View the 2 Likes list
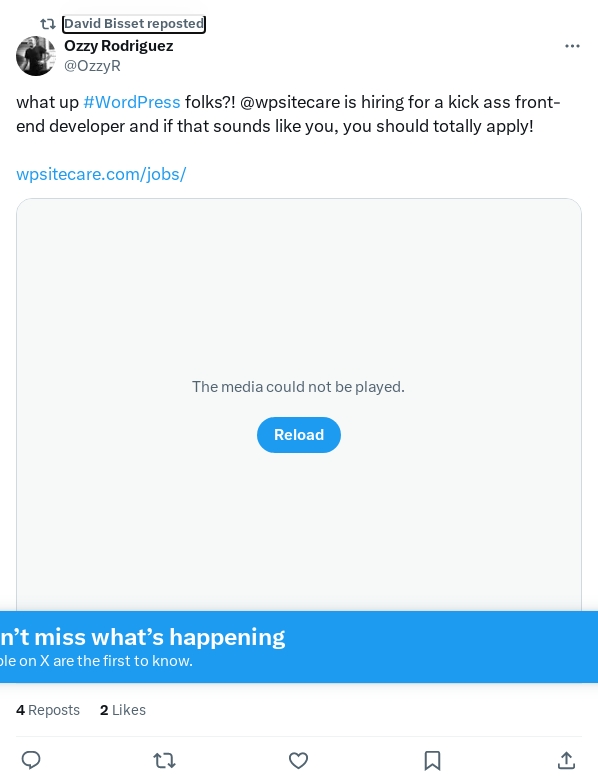This screenshot has width=598, height=776. tap(123, 710)
